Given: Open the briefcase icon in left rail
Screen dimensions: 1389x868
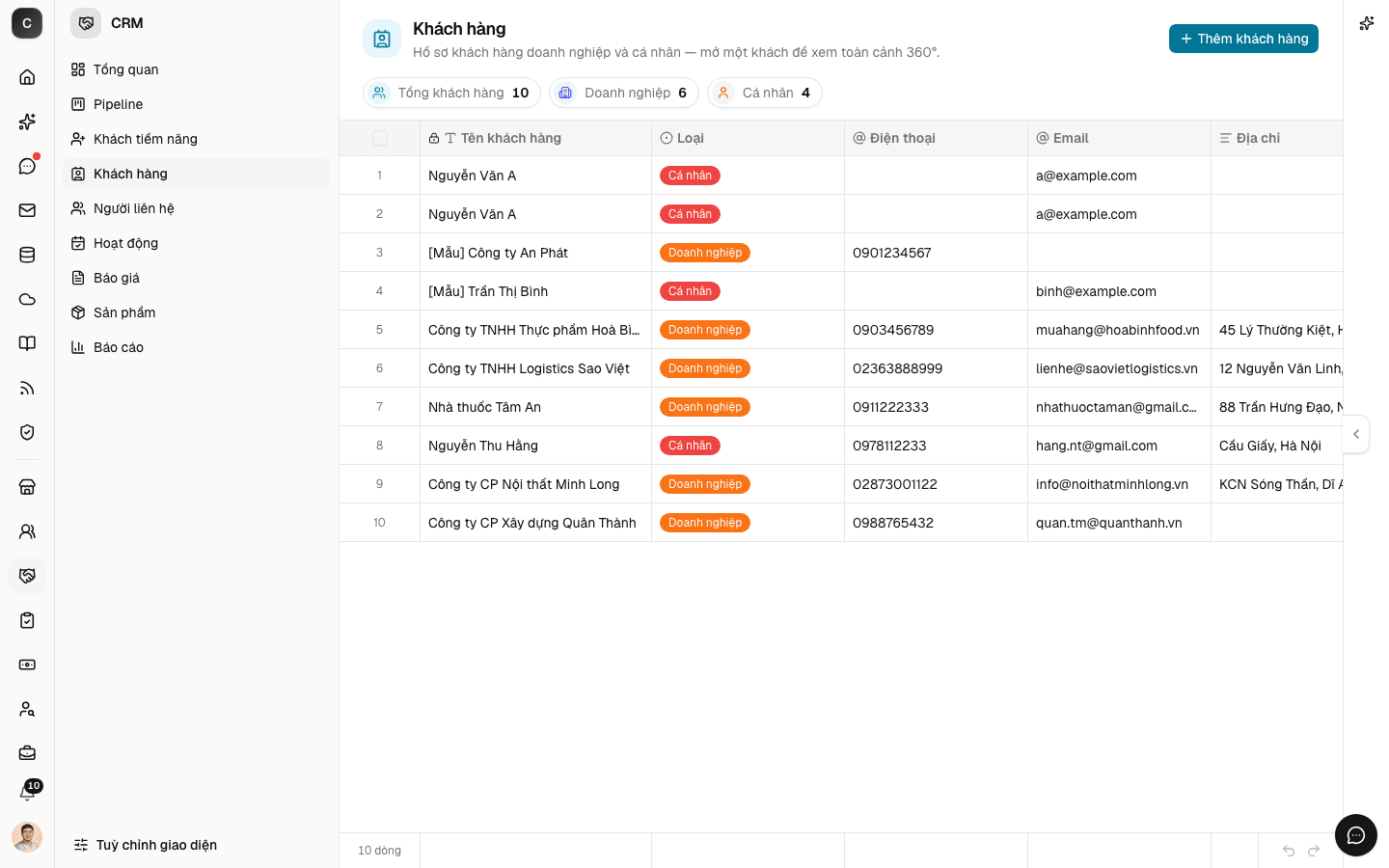Looking at the screenshot, I should [27, 753].
